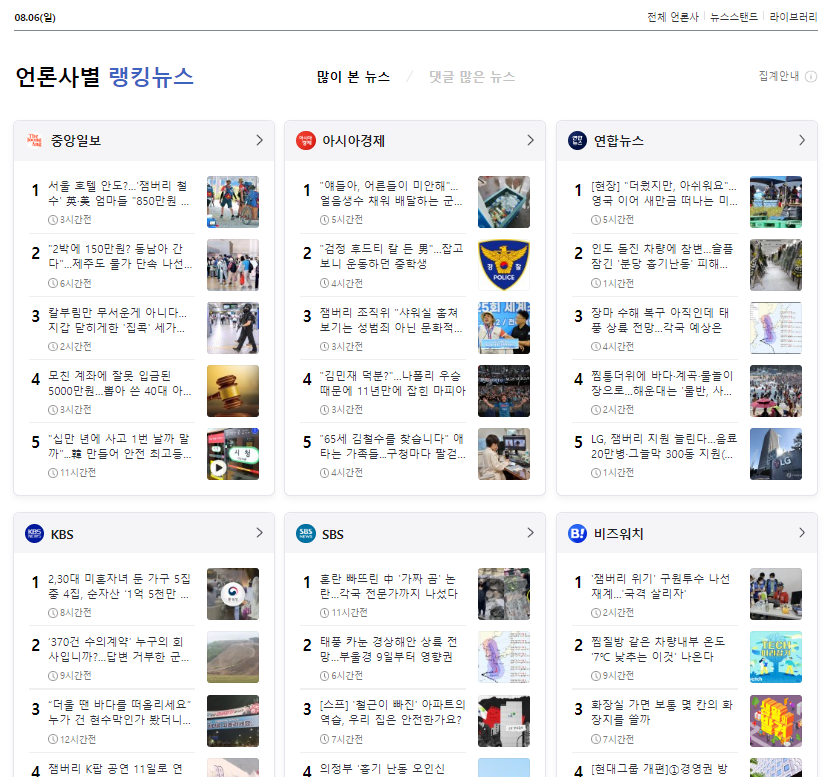Click the video thumbnail with play button in 중앙일보
The width and height of the screenshot is (831, 777).
pos(233,454)
